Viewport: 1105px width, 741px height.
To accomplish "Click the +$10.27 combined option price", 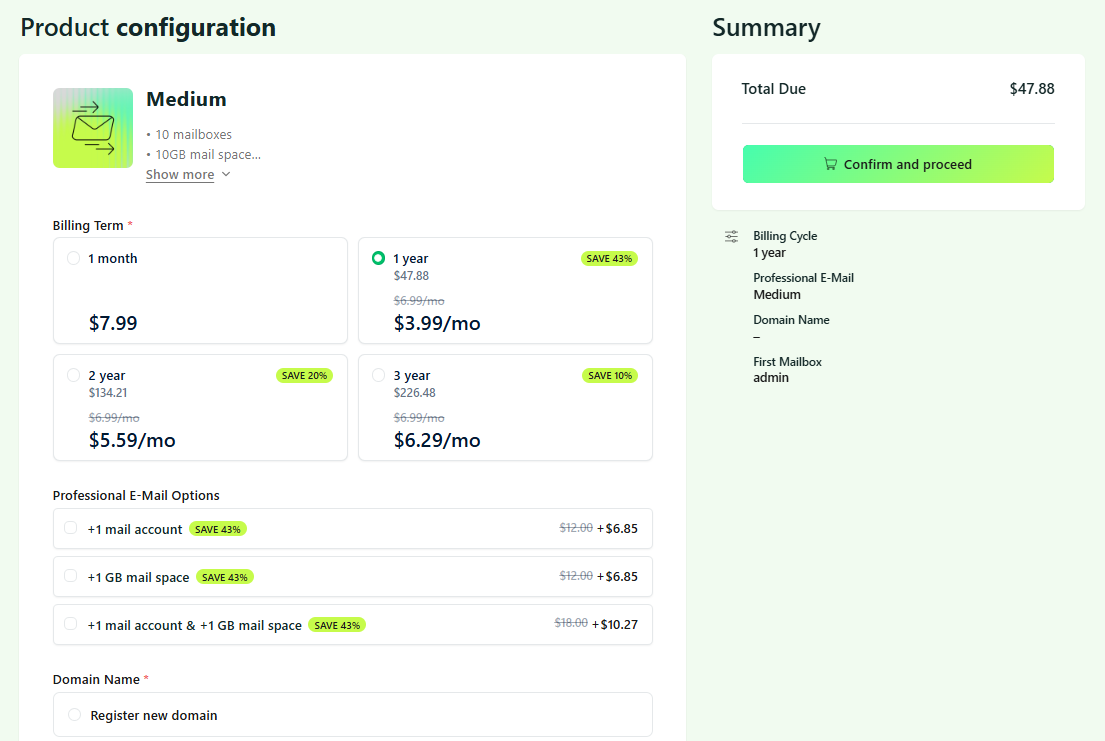I will click(x=615, y=625).
